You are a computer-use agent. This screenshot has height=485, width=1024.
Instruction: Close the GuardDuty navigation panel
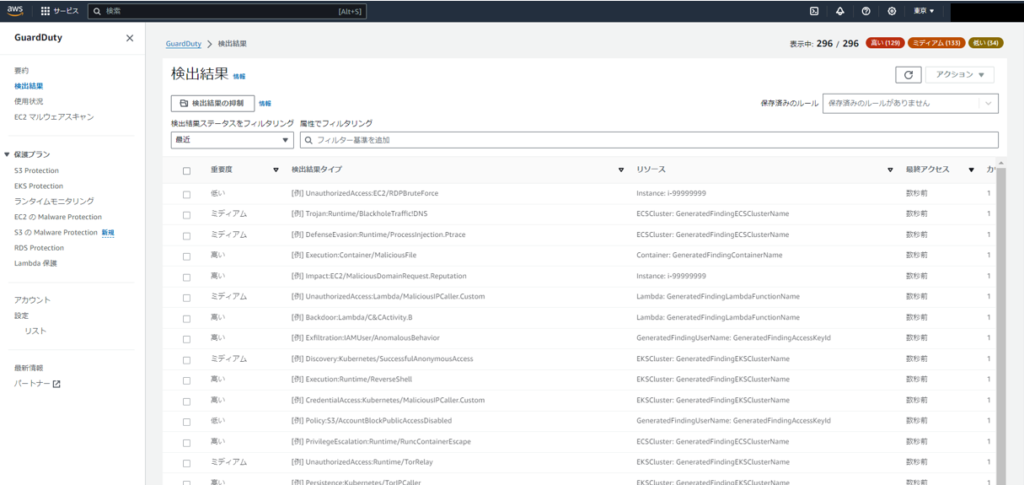tap(129, 38)
